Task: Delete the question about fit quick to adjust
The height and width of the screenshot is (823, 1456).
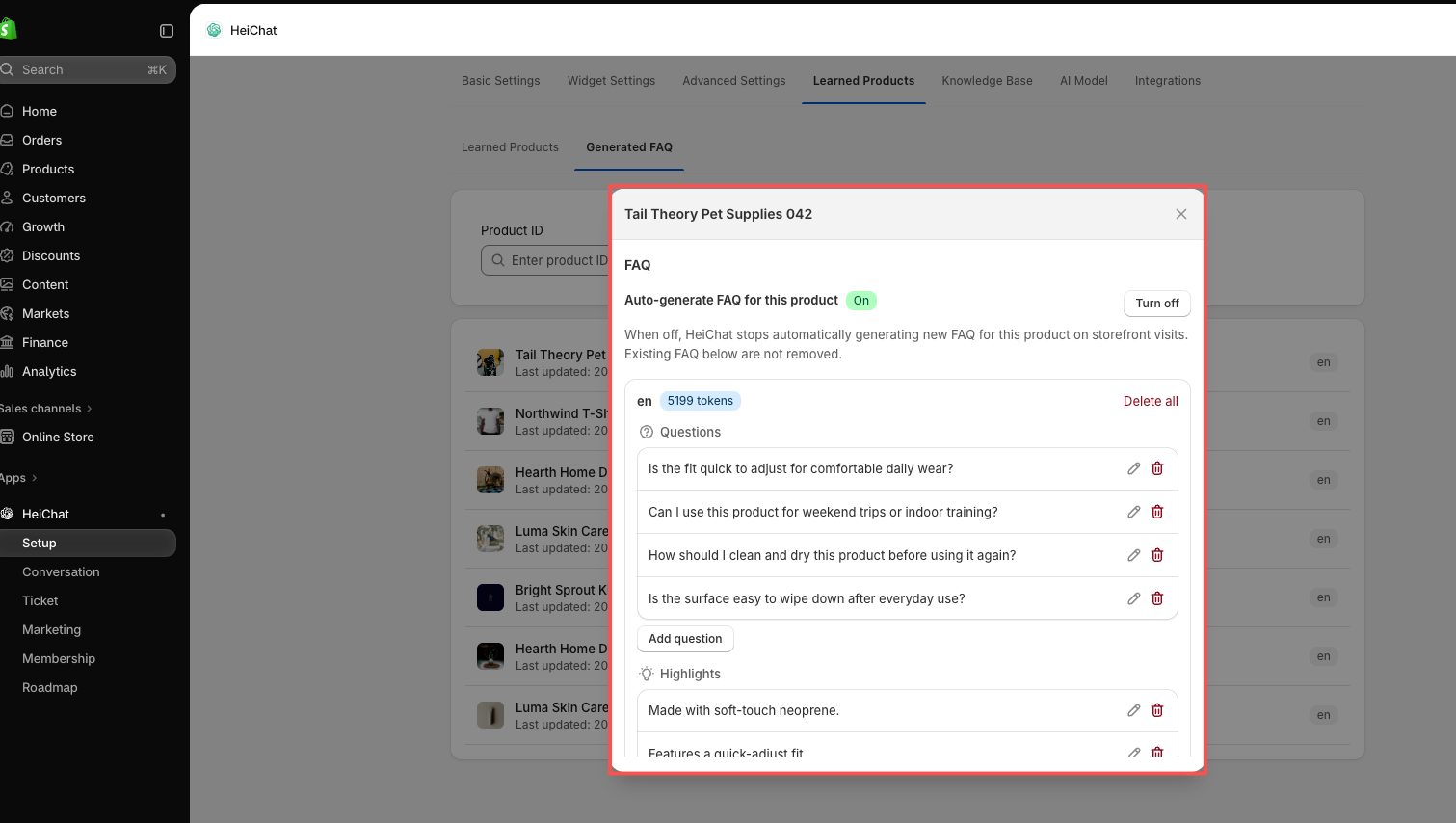Action: pyautogui.click(x=1157, y=468)
